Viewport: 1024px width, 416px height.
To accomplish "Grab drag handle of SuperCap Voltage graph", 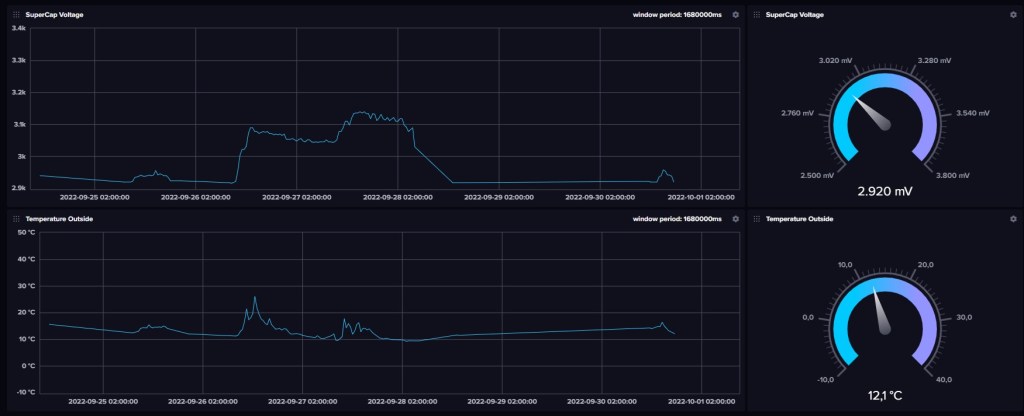I will (x=15, y=15).
